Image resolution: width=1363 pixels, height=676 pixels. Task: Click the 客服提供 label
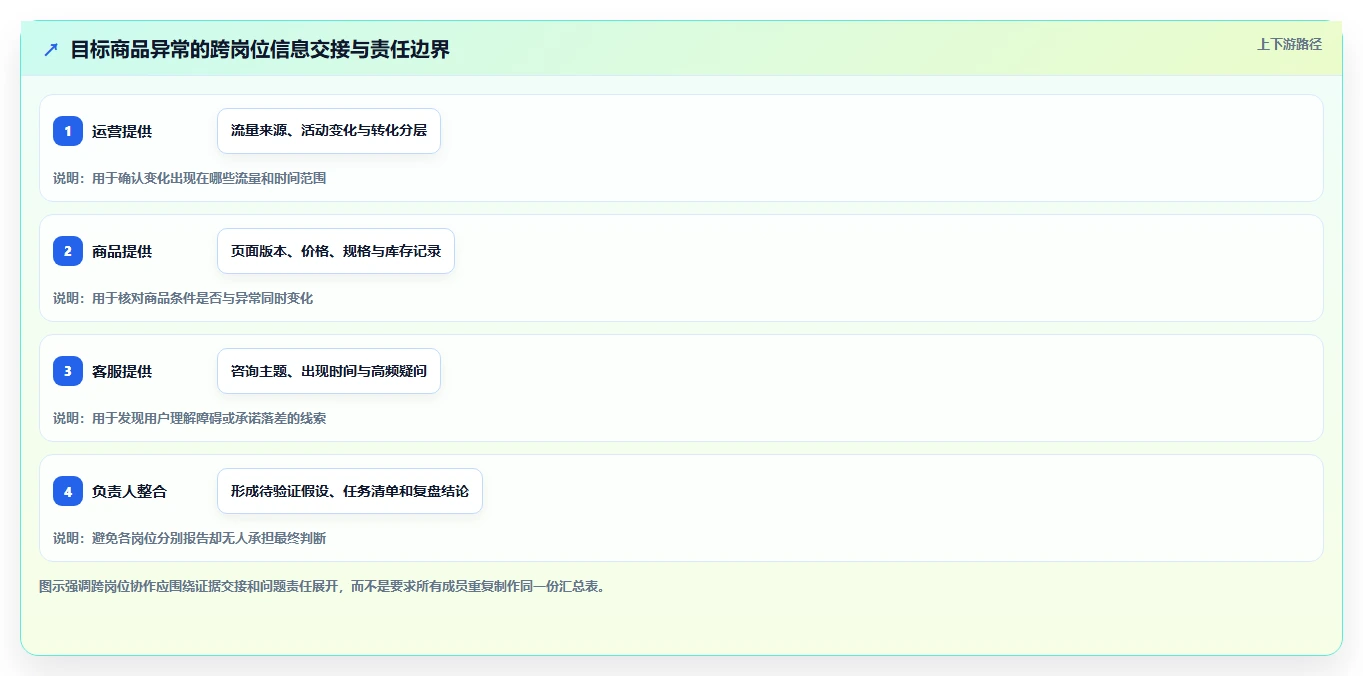[122, 371]
